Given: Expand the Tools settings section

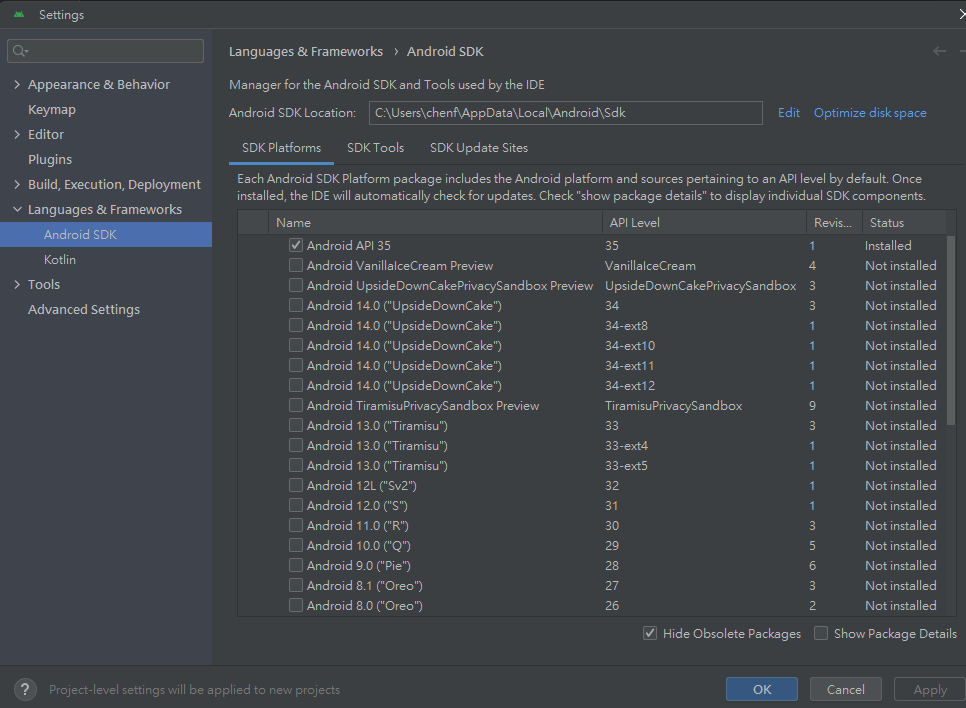Looking at the screenshot, I should (17, 285).
